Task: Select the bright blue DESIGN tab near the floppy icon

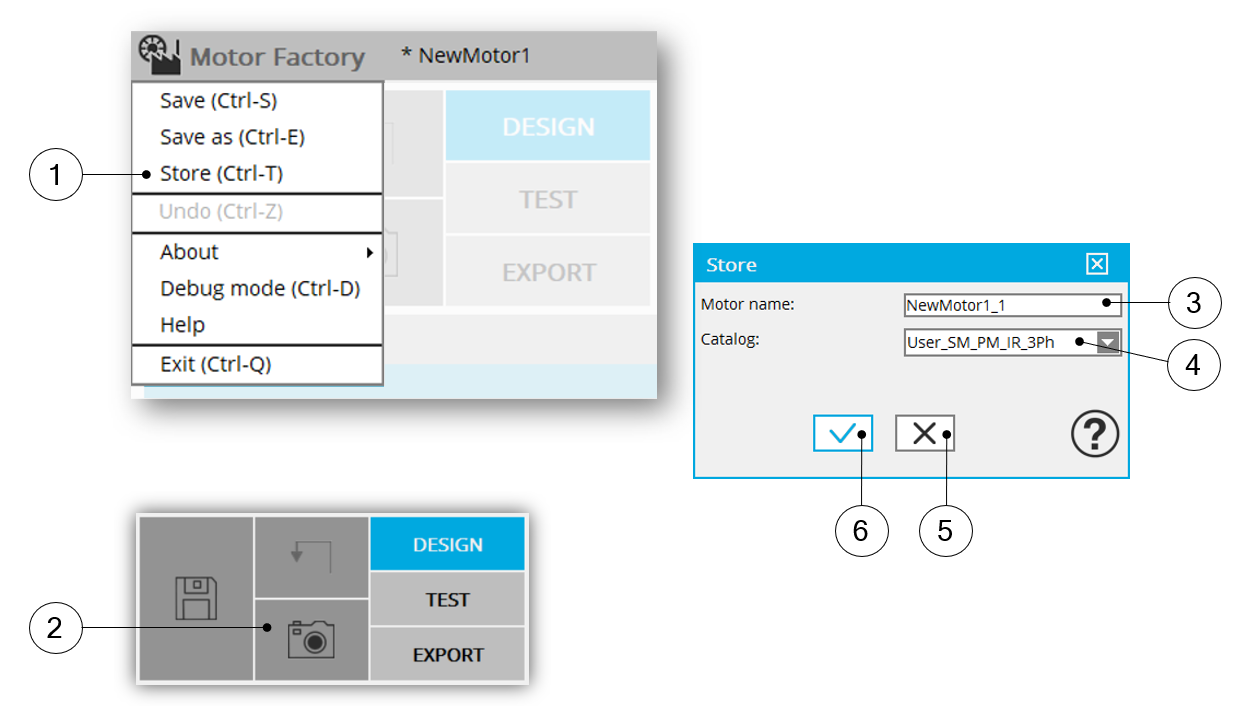Action: coord(447,545)
